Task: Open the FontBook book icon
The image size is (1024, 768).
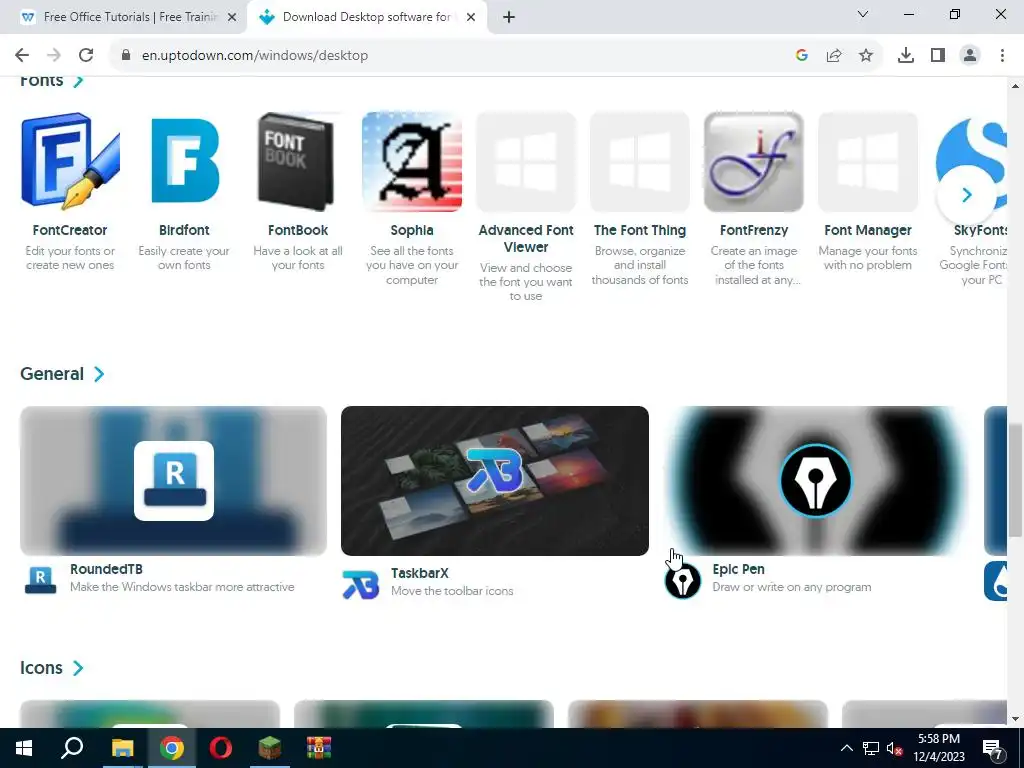Action: 298,161
